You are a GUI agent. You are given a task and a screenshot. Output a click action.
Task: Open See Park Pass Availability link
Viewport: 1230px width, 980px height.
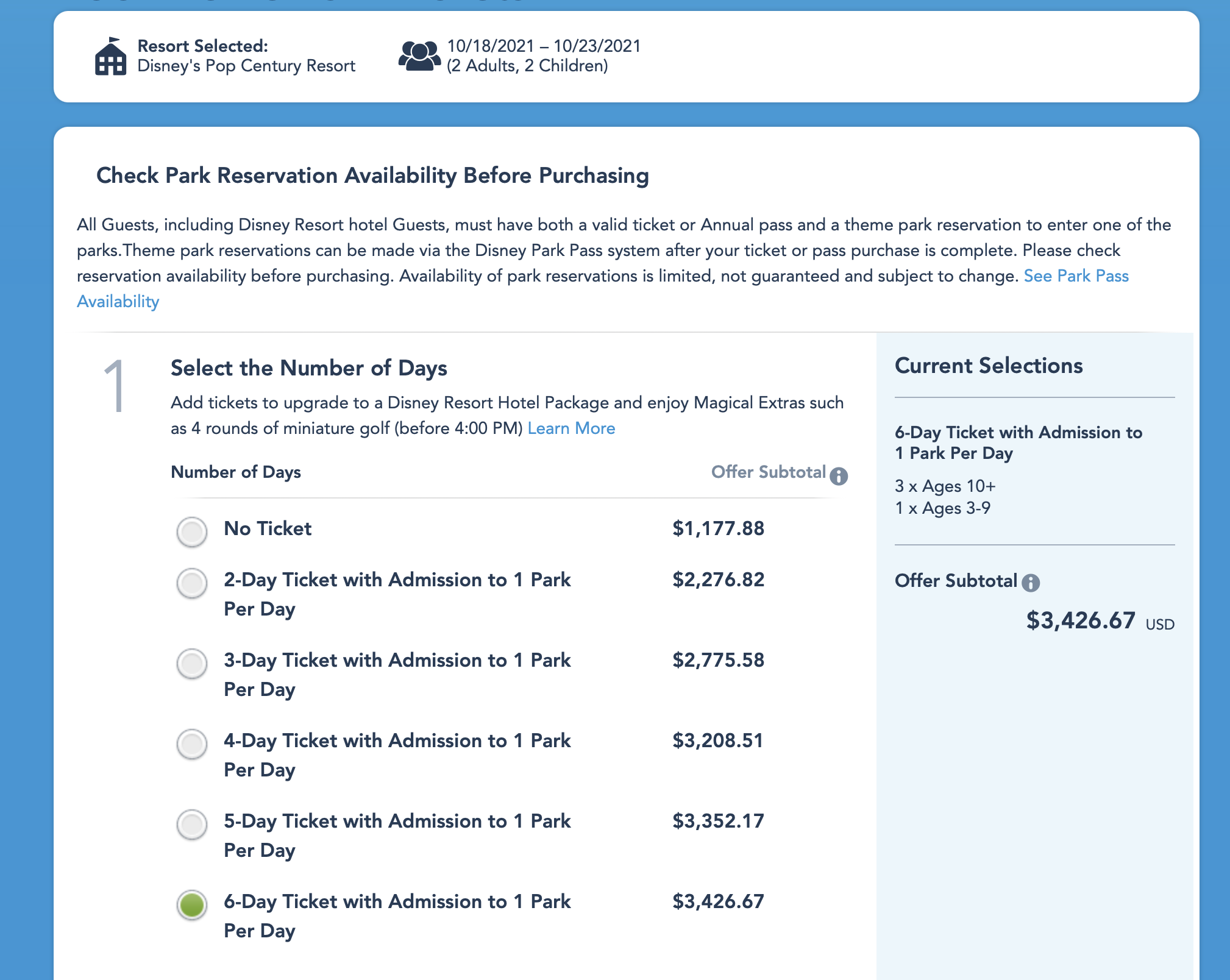pos(1076,276)
